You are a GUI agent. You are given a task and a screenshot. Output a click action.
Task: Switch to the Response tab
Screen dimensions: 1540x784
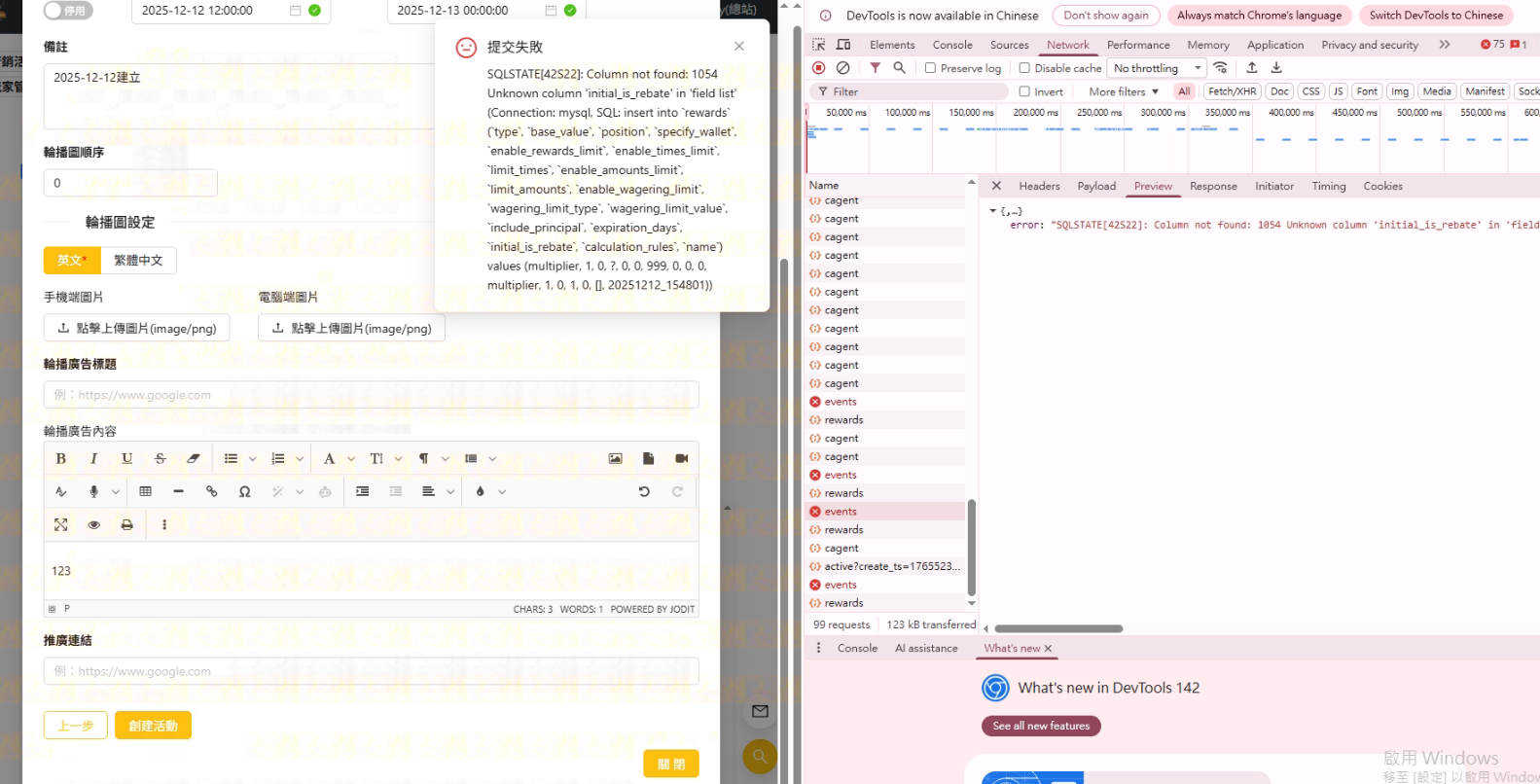click(1213, 186)
